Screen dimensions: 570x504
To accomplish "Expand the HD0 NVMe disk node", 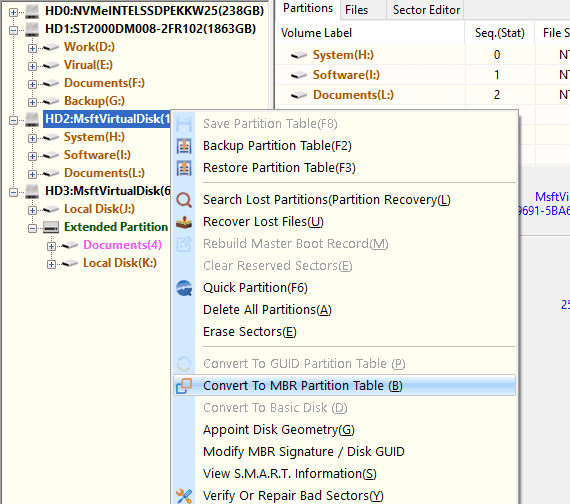I will click(13, 12).
